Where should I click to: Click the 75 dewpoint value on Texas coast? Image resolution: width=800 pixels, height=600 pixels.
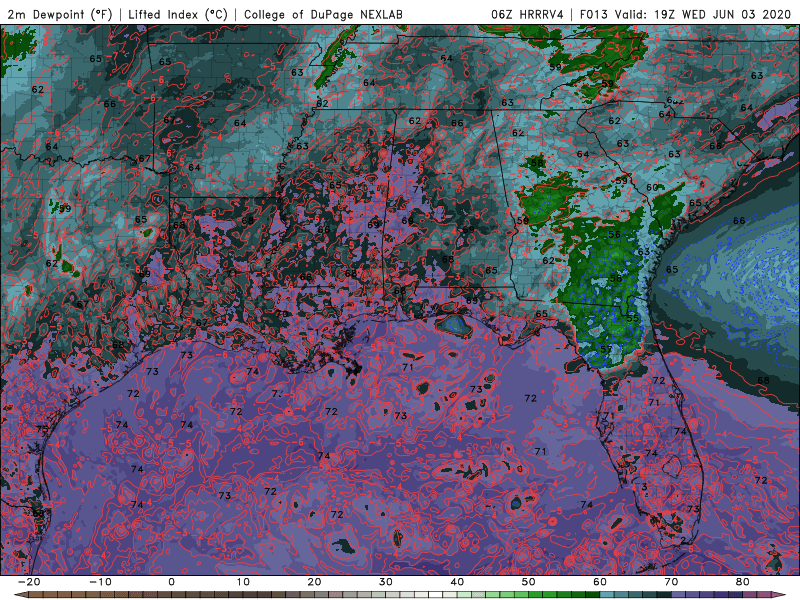pos(42,430)
